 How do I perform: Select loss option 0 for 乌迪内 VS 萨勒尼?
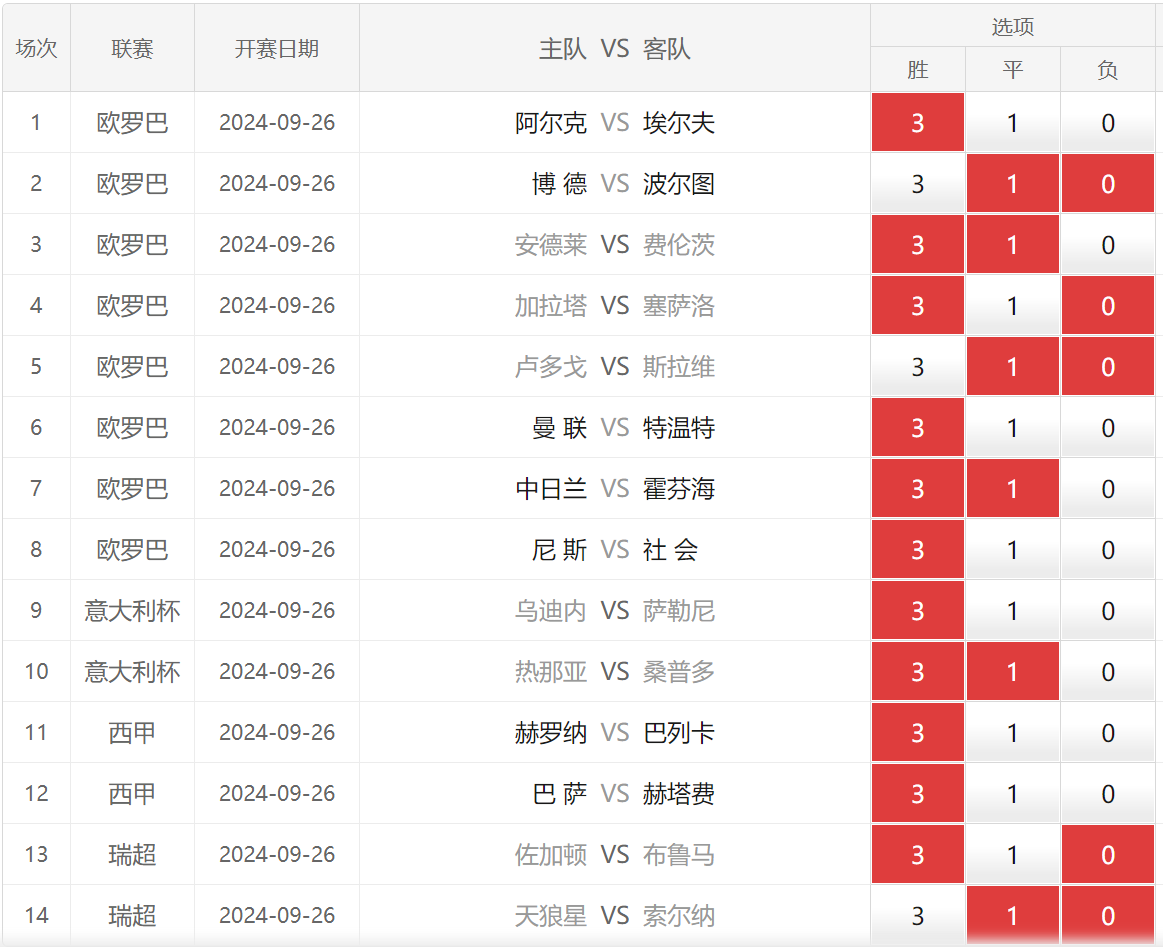pyautogui.click(x=1107, y=611)
